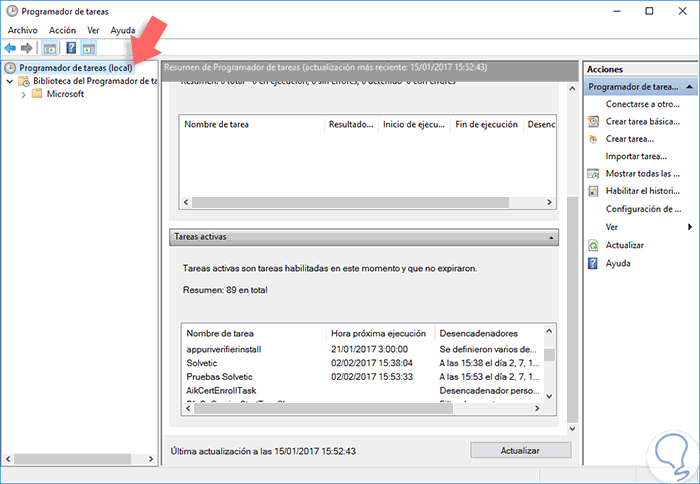This screenshot has height=484, width=700.
Task: Select Programador de tareas (local) tree node
Action: coord(76,68)
